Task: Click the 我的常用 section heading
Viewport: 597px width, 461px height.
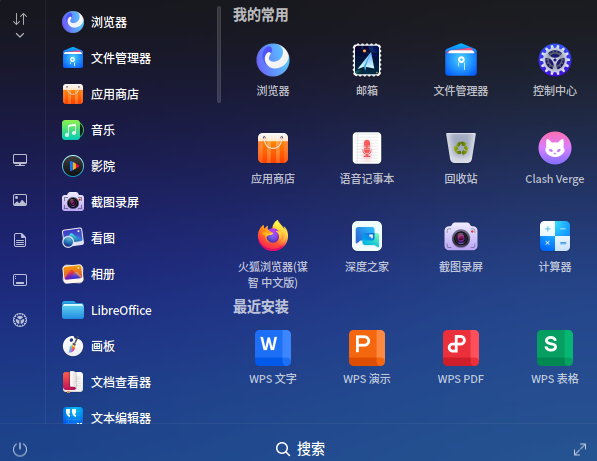Action: coord(261,15)
